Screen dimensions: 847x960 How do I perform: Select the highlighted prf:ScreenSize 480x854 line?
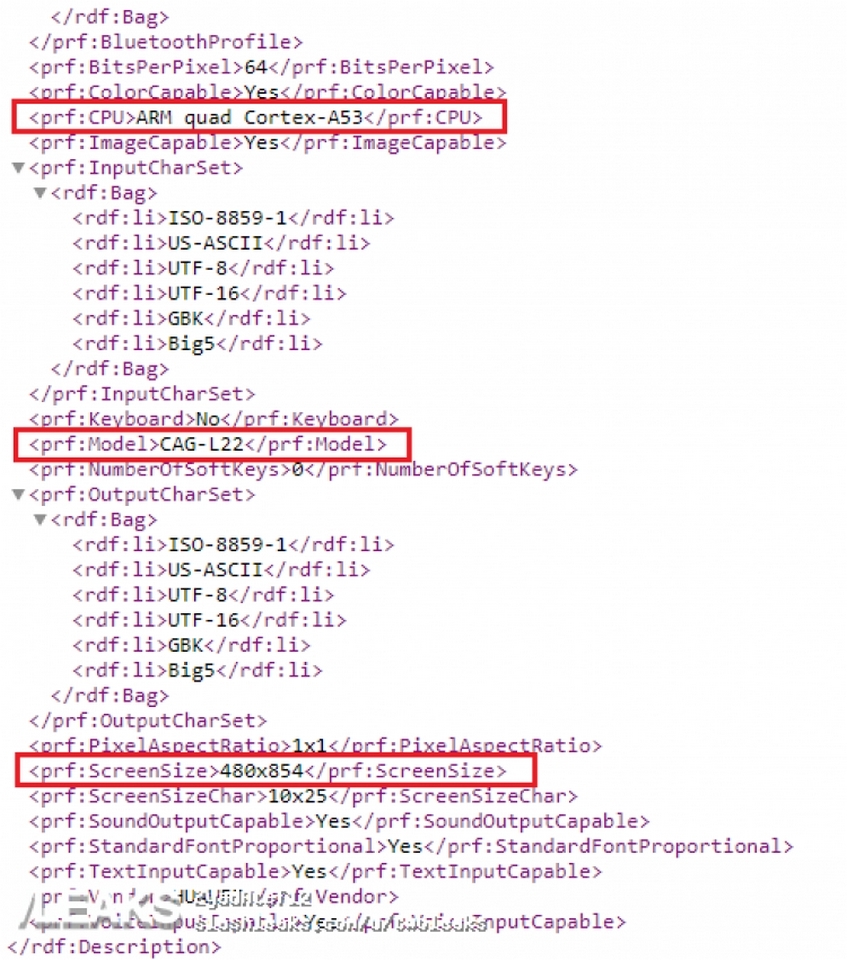point(268,770)
